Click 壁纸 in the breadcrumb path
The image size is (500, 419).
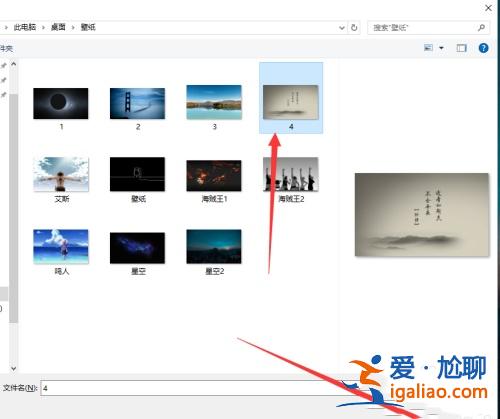pyautogui.click(x=88, y=27)
